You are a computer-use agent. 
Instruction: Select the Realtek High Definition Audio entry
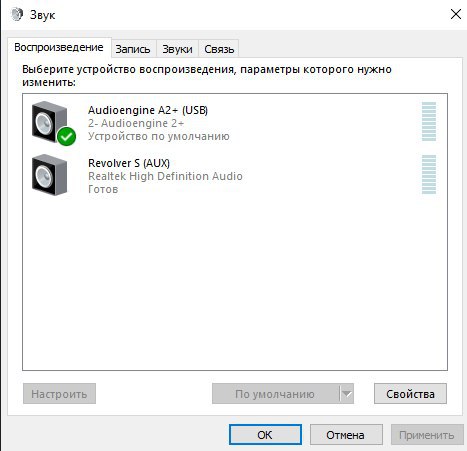165,176
